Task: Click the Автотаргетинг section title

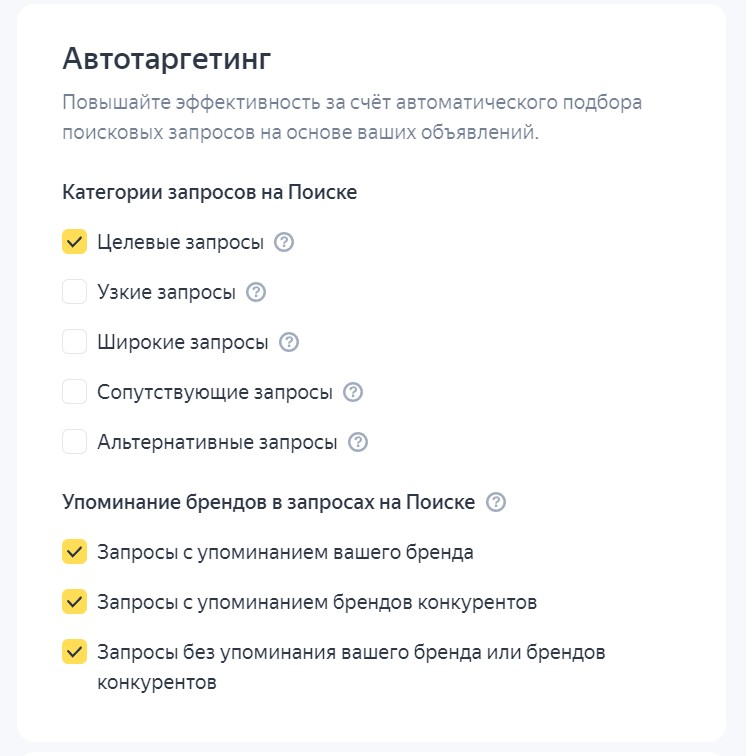Action: (166, 59)
